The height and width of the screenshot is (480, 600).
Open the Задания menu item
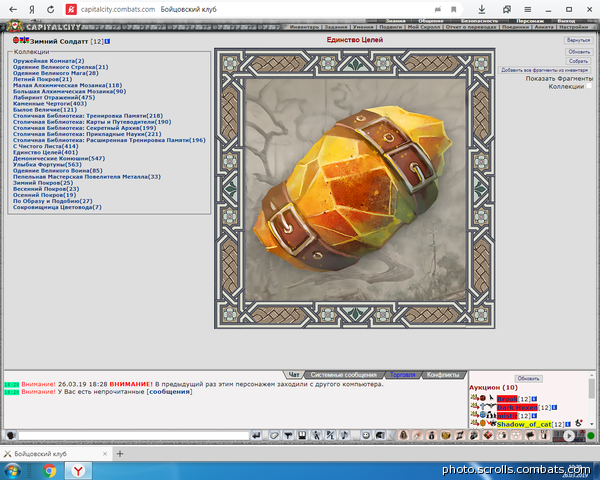coord(336,27)
